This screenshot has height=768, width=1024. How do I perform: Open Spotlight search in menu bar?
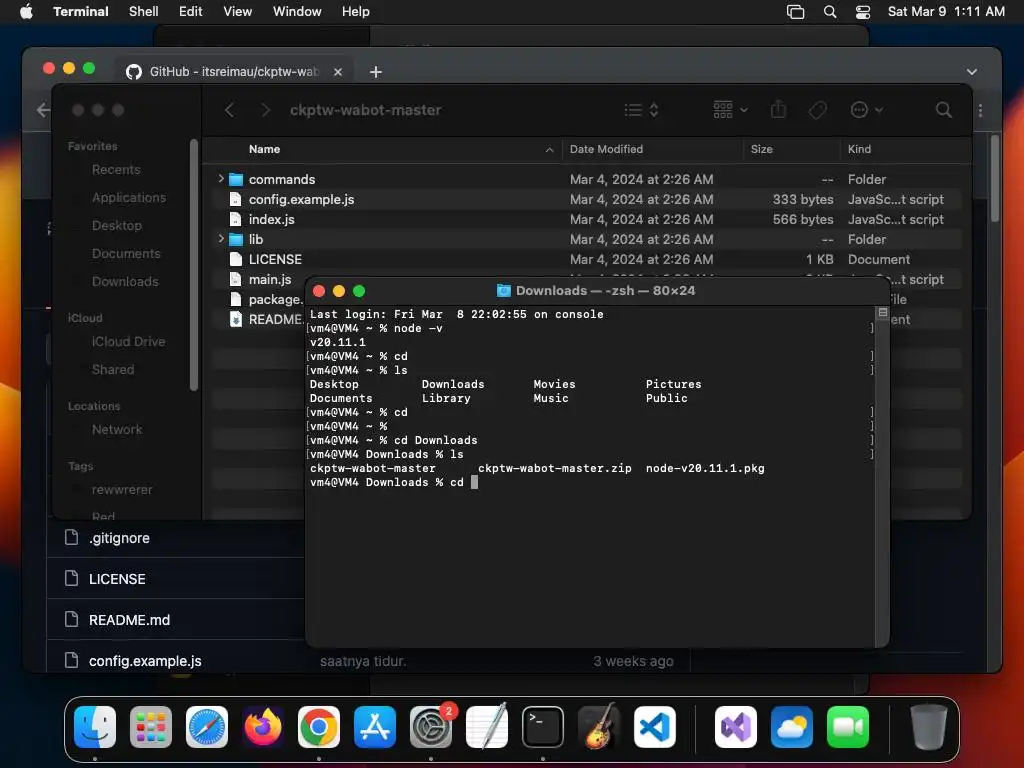pyautogui.click(x=830, y=12)
